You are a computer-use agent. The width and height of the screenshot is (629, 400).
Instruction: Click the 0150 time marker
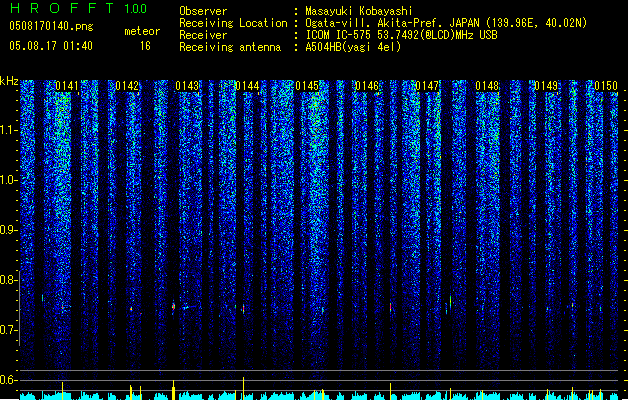606,86
